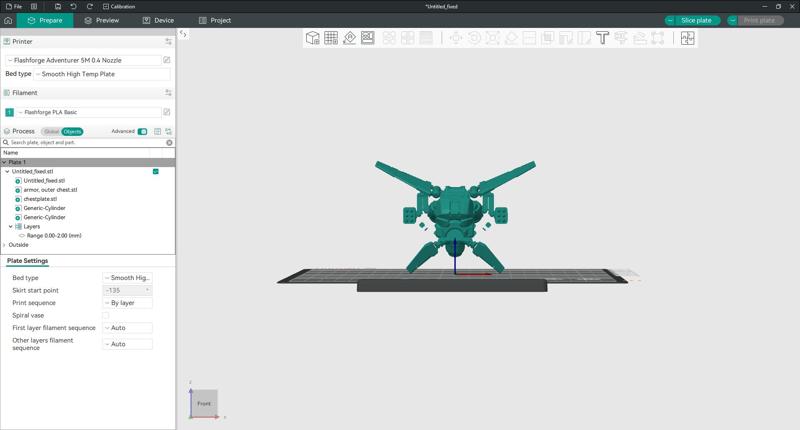
Task: Select chestplate.stl part in tree
Action: pyautogui.click(x=40, y=199)
